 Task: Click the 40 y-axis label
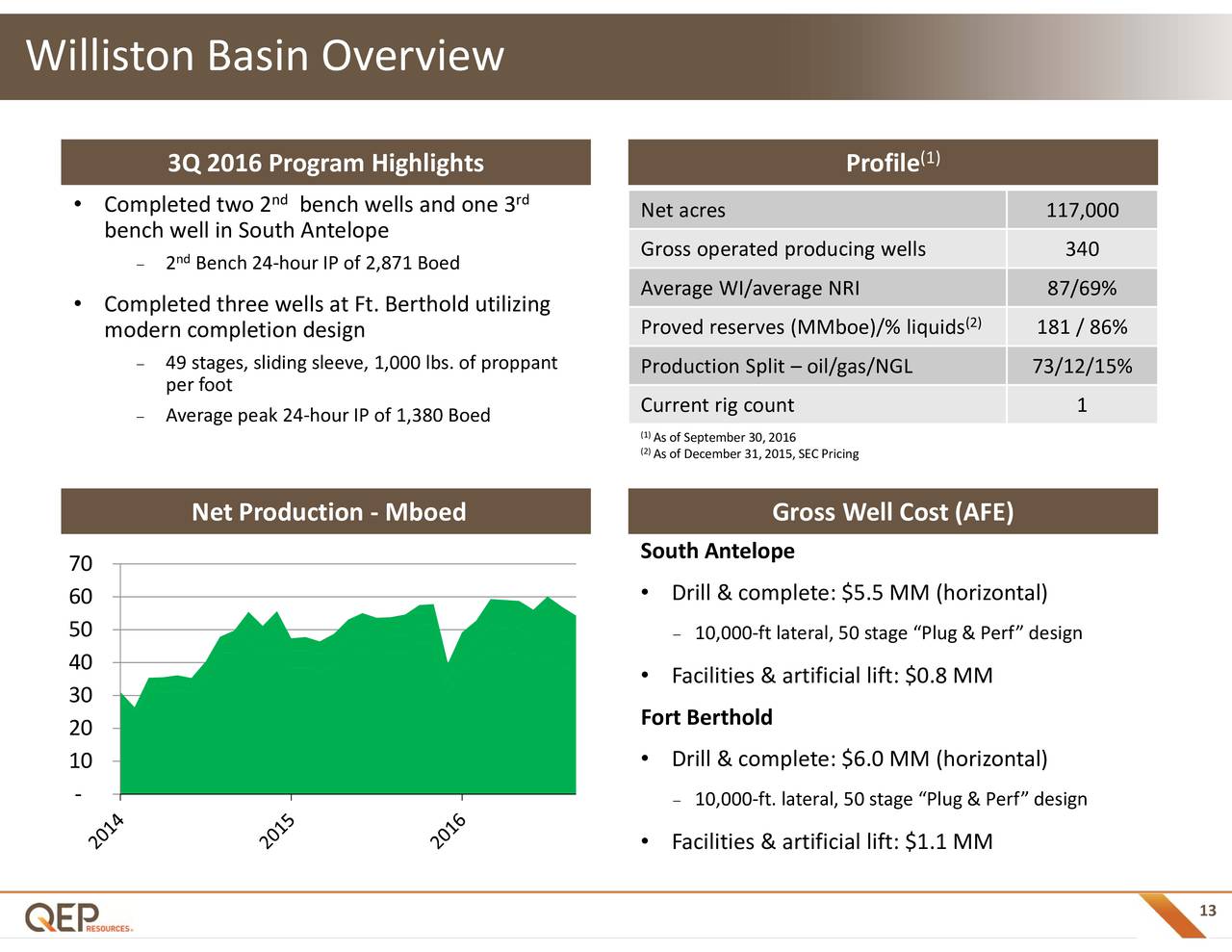tap(81, 662)
